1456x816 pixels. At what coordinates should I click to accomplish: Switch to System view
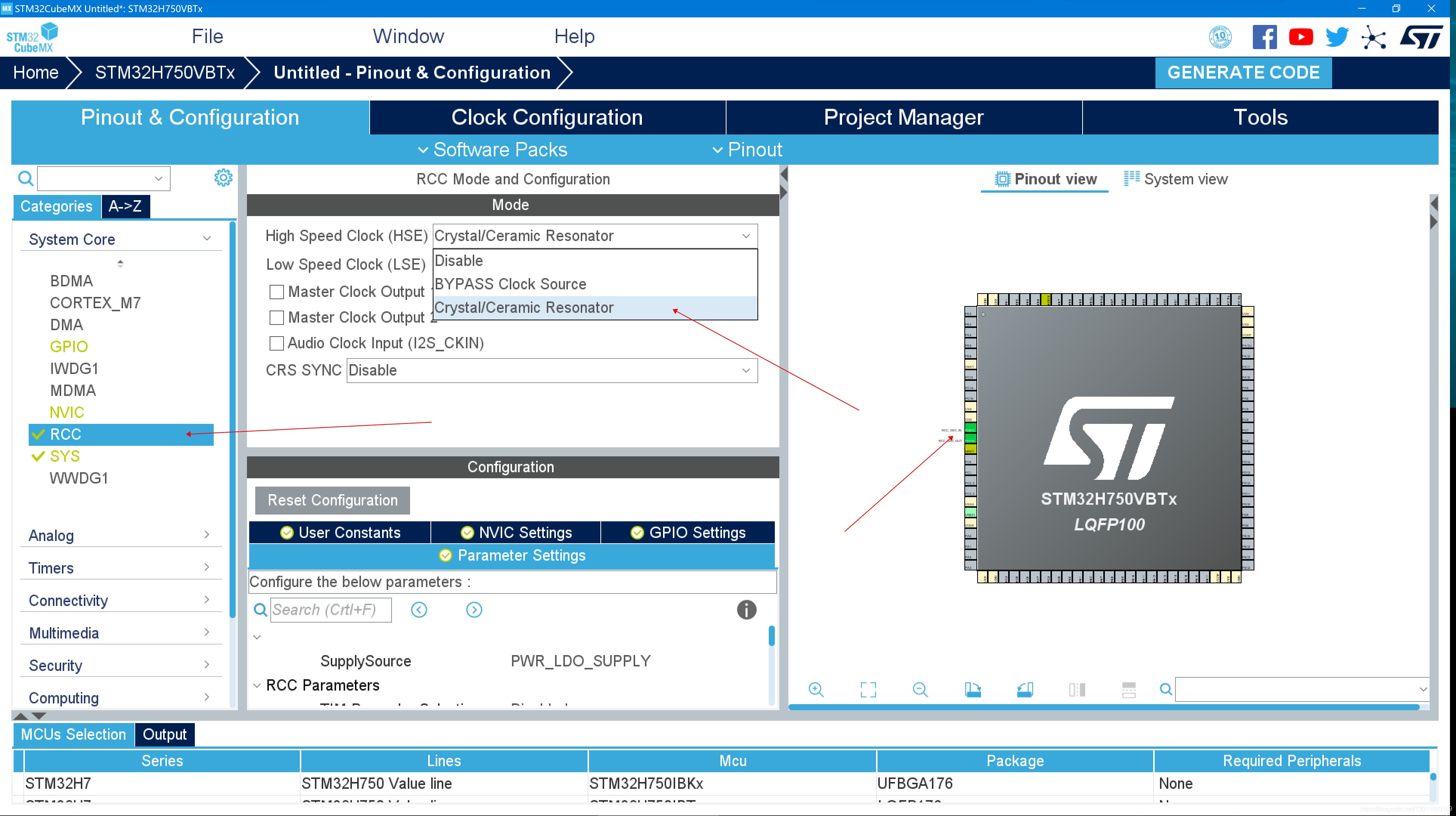click(1176, 179)
